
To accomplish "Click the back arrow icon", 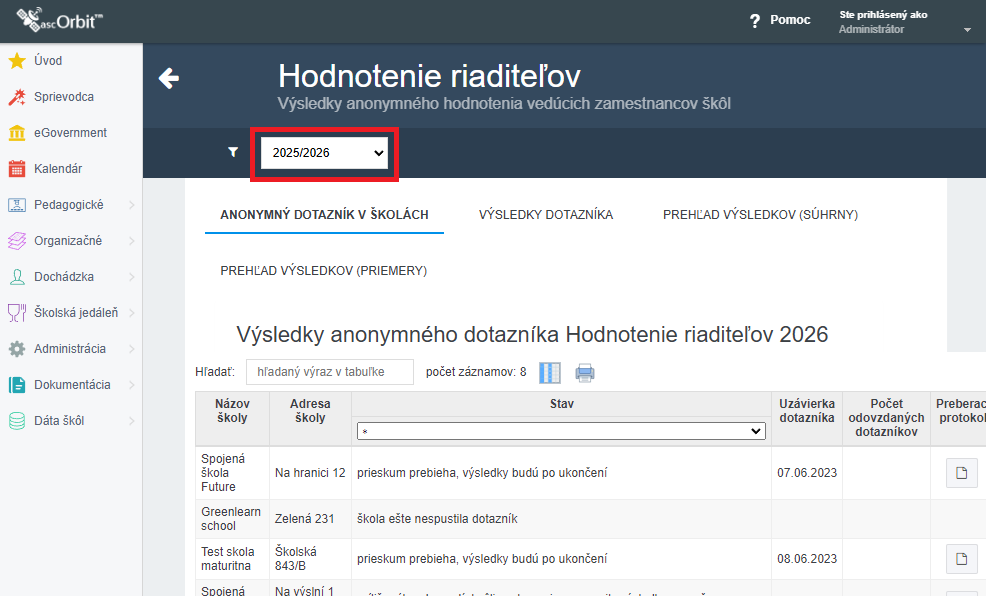I will [x=169, y=79].
